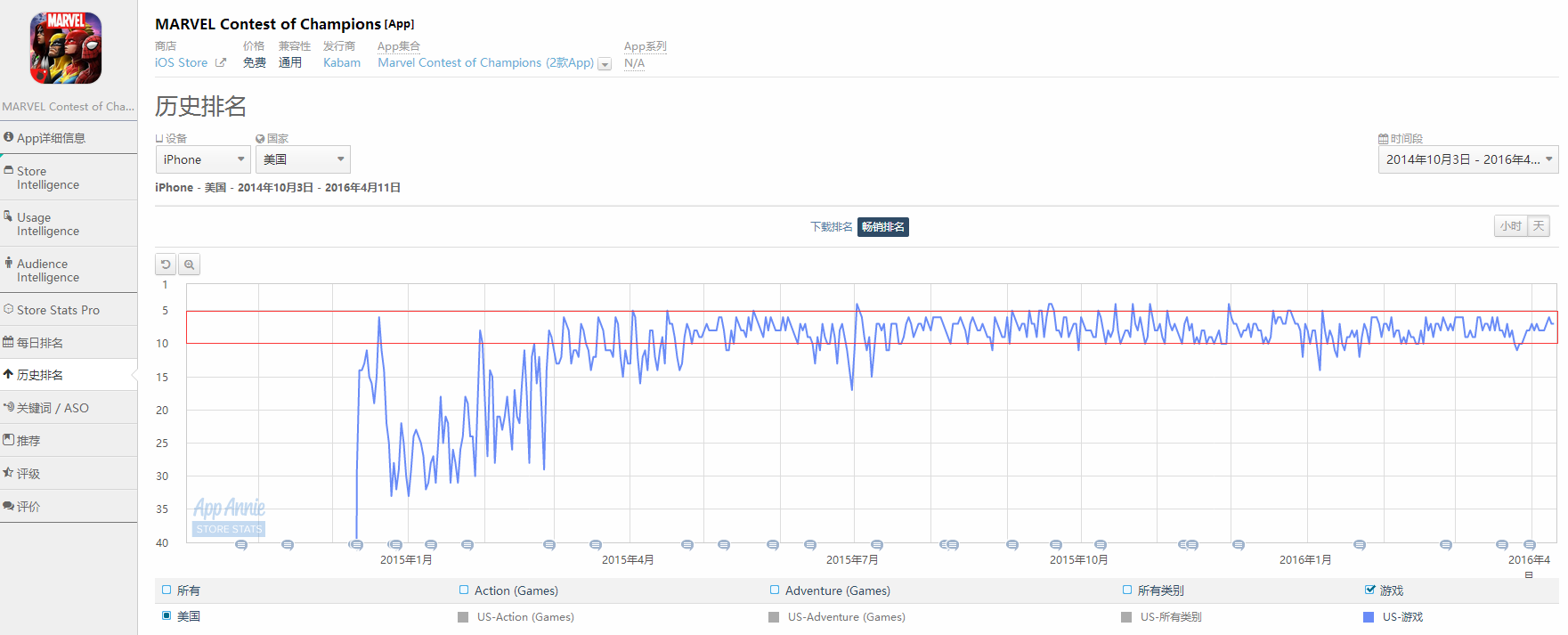This screenshot has height=635, width=1568.
Task: Open the 评价 comments icon entry
Action: point(9,506)
